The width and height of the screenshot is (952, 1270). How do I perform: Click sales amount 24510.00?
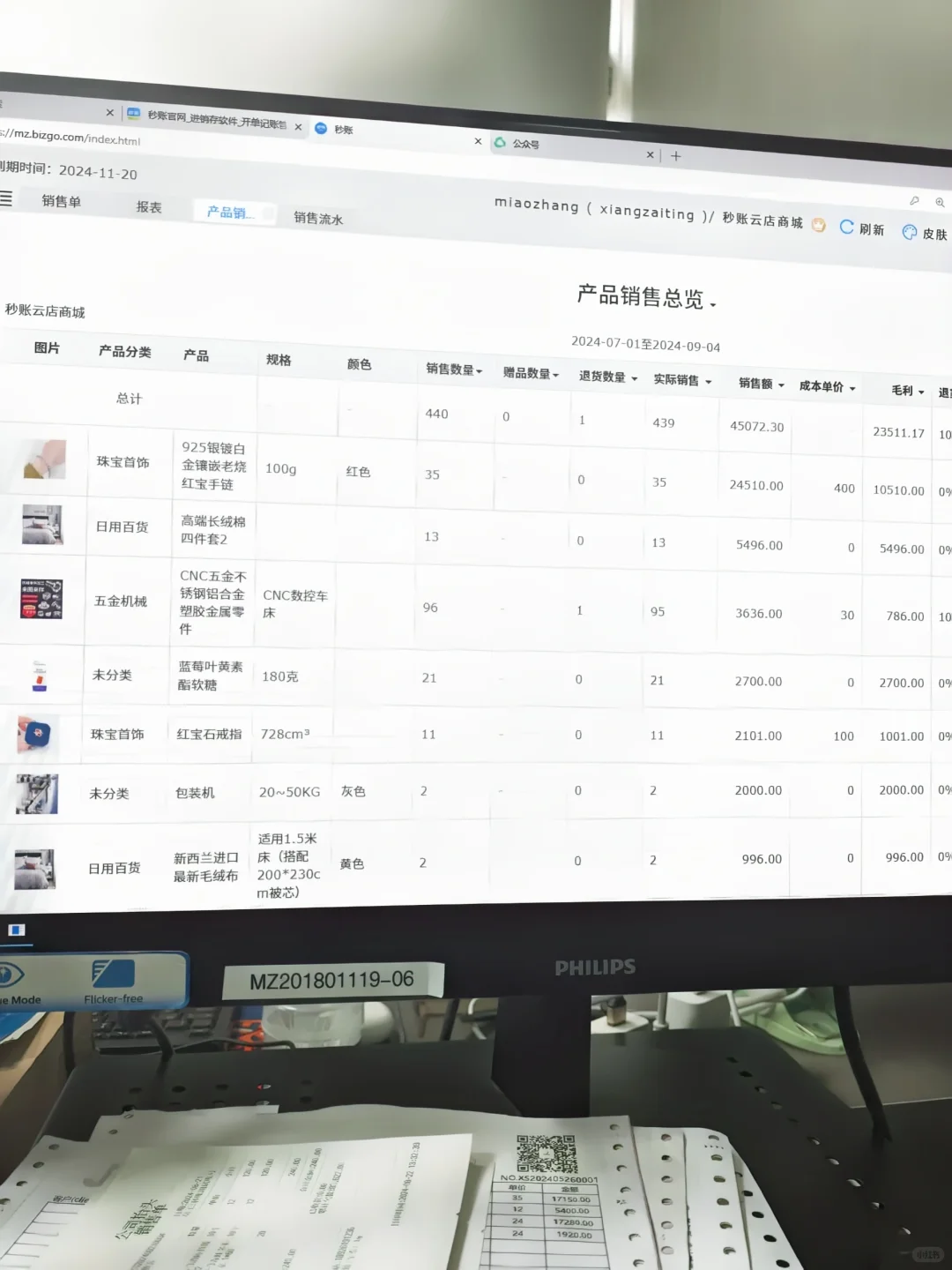pos(756,485)
